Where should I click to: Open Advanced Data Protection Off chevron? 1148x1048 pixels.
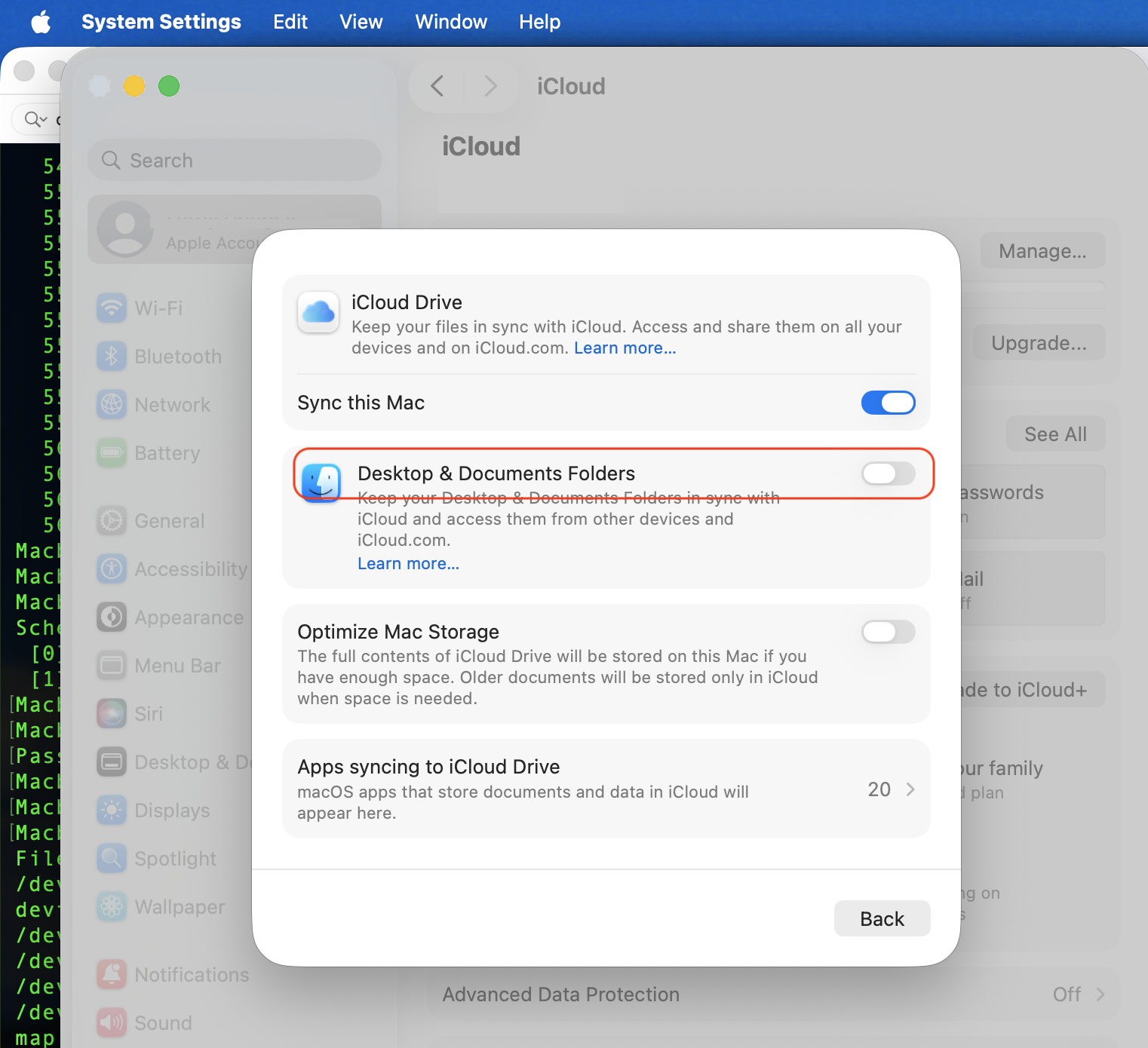[x=1100, y=994]
